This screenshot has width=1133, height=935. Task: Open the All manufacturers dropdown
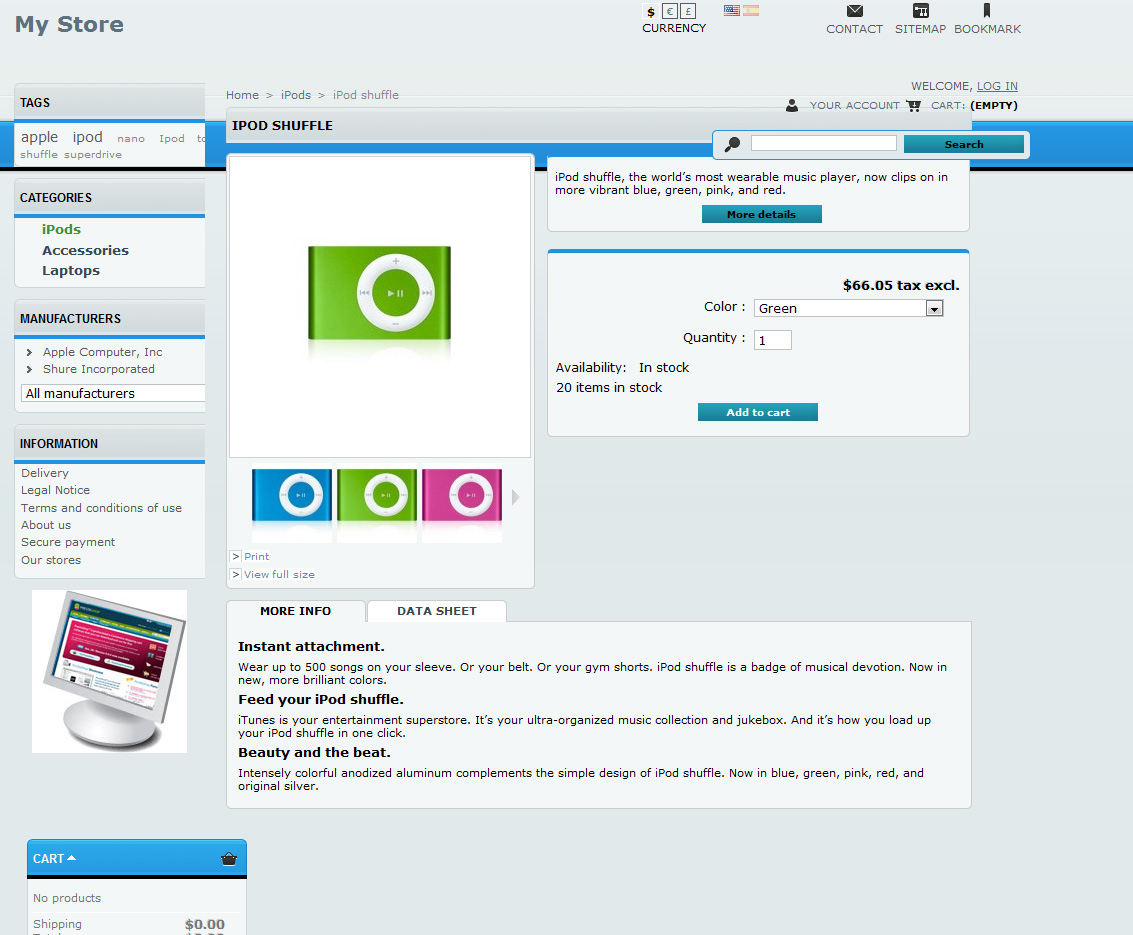tap(113, 393)
